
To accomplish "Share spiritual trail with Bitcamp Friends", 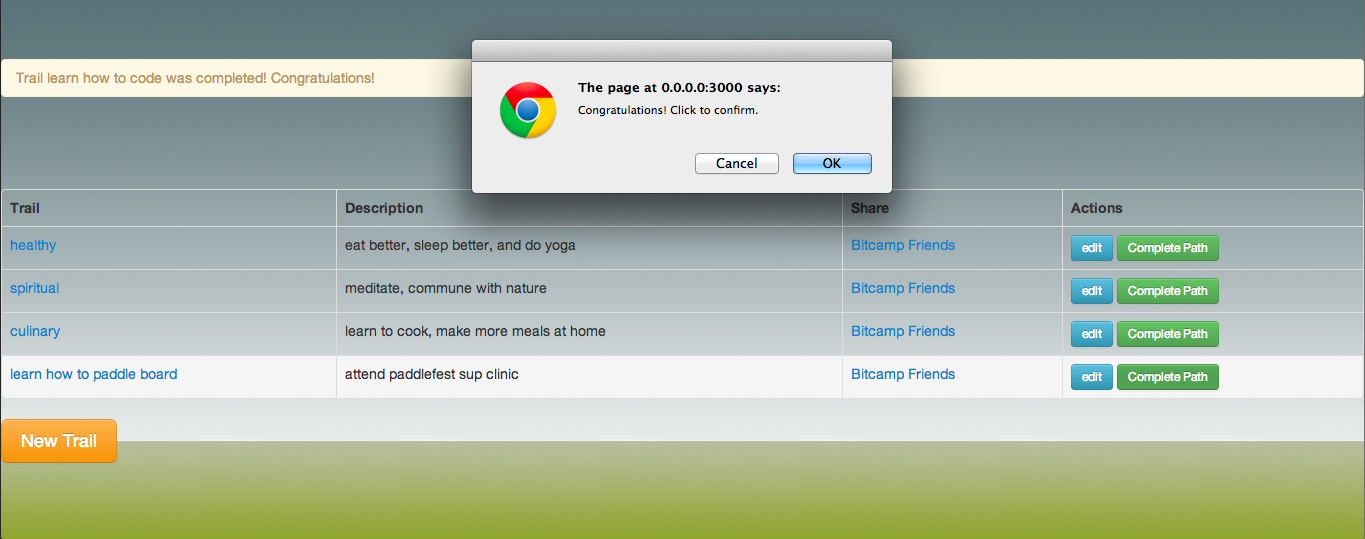I will [x=903, y=288].
